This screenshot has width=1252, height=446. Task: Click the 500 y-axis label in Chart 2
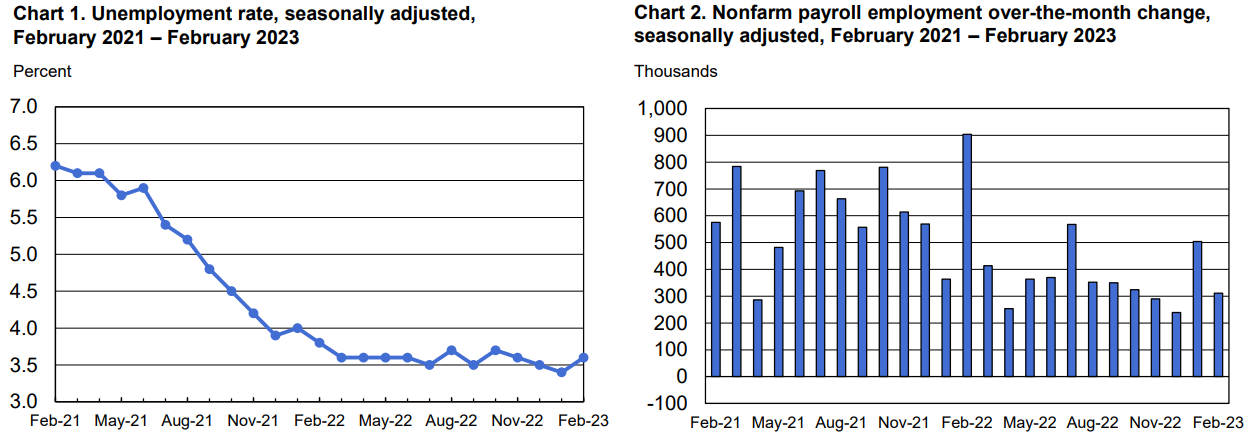[672, 243]
